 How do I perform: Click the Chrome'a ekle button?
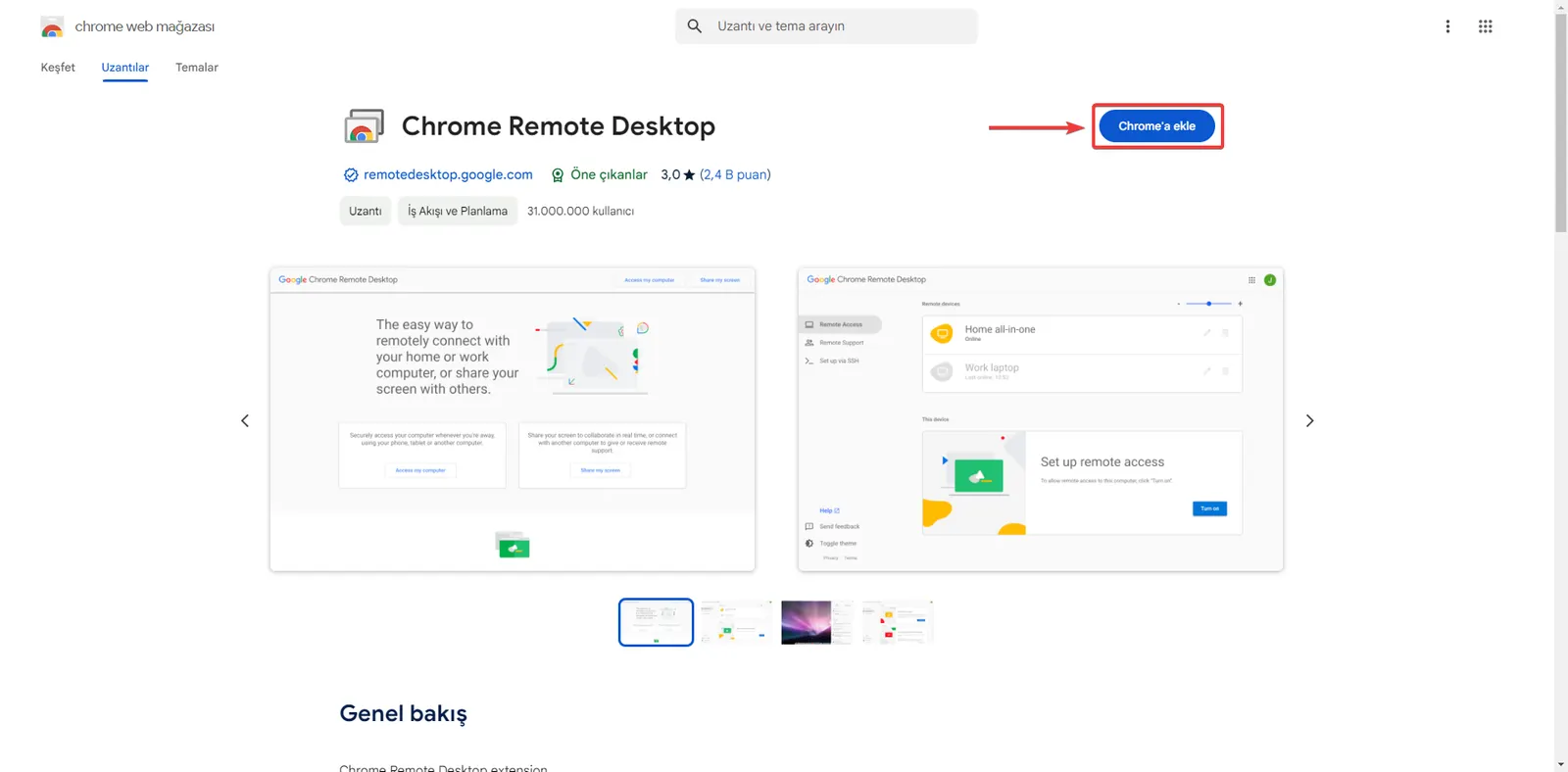(x=1157, y=126)
